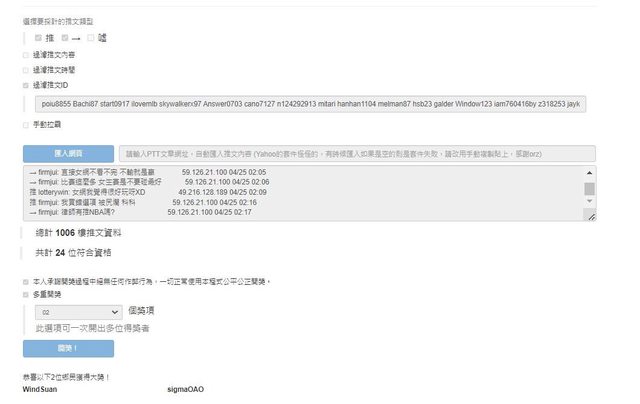Toggle the 噓 boo type checkbox

(x=91, y=38)
